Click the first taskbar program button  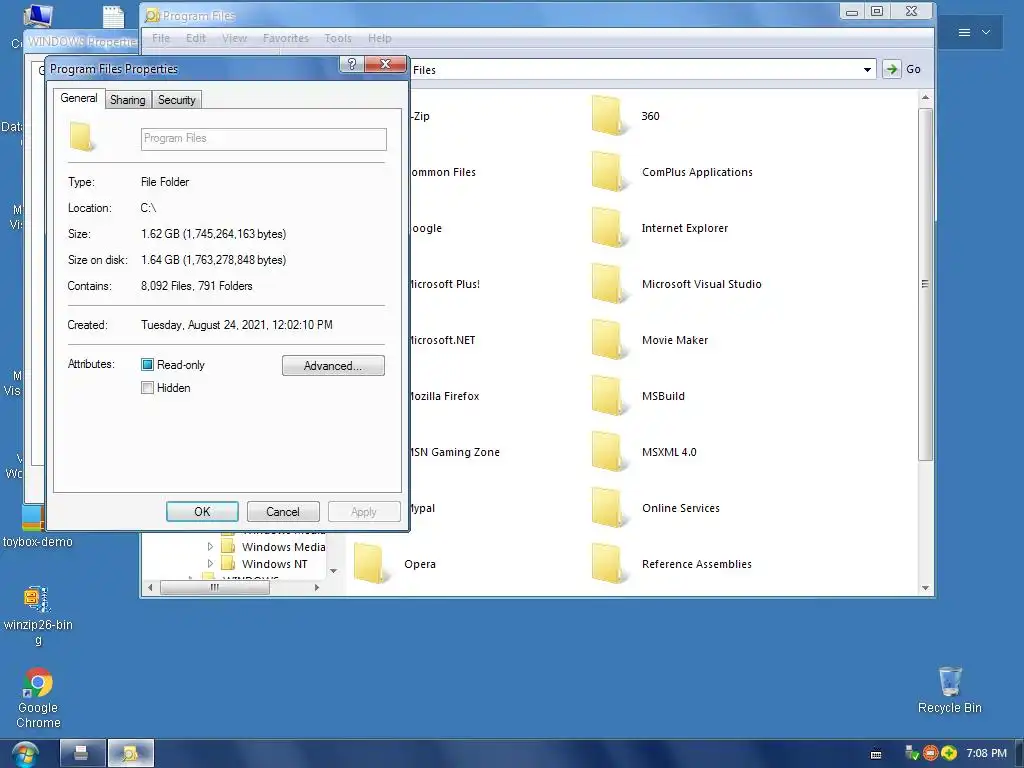tap(83, 754)
